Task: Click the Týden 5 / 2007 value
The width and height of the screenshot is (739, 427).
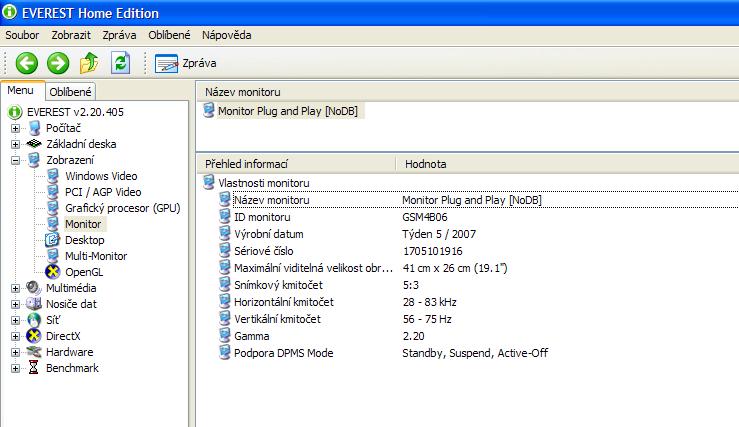Action: 439,234
